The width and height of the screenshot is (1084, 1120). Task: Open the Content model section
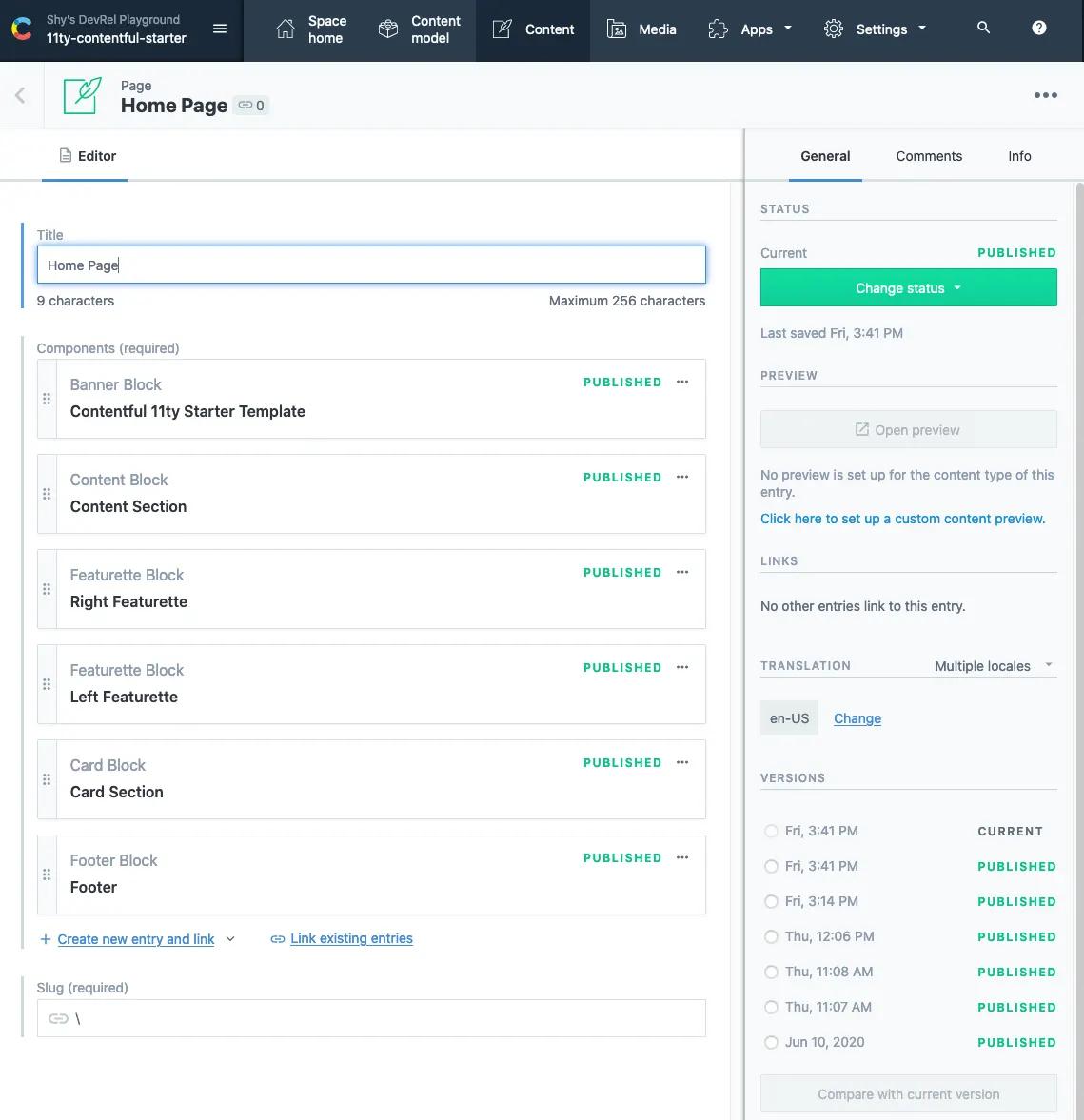tap(420, 29)
